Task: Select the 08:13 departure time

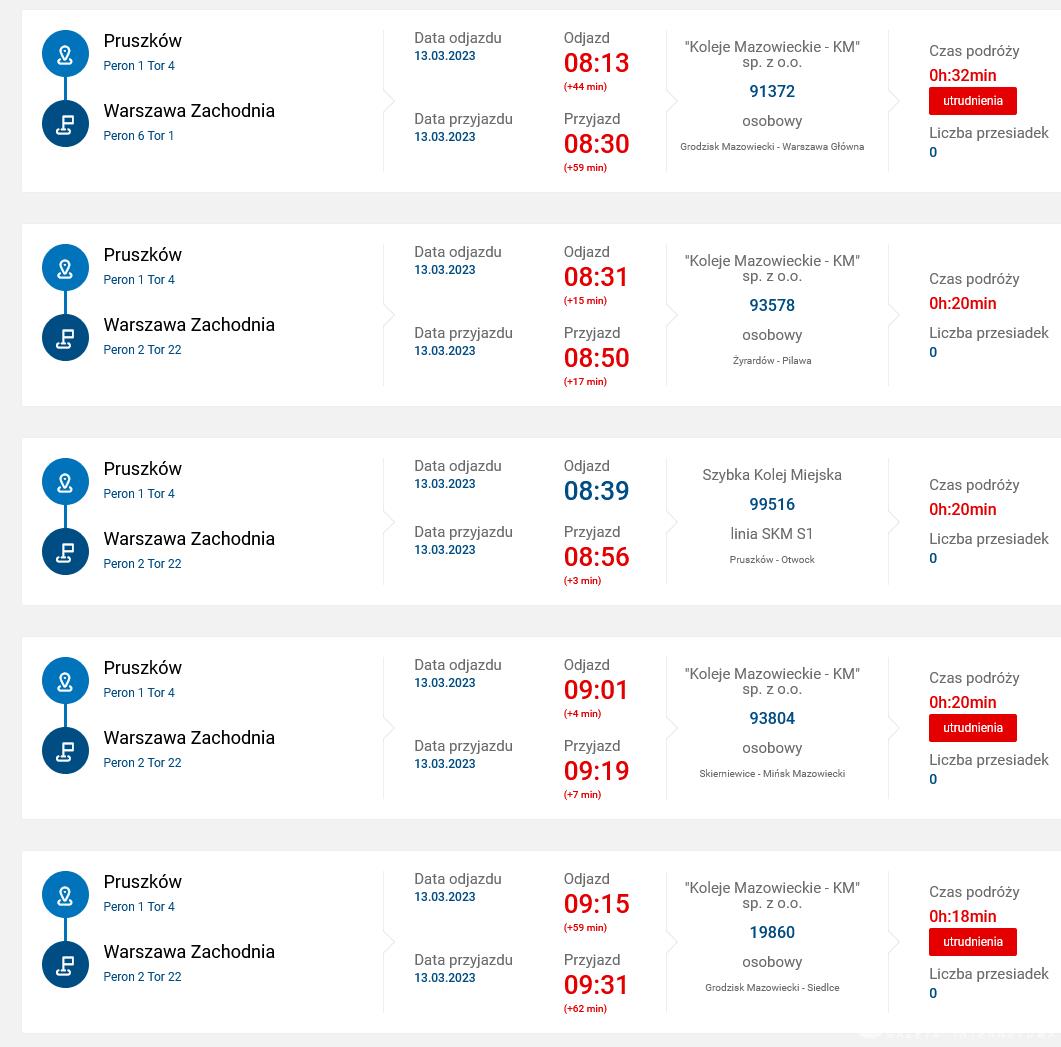Action: [596, 63]
